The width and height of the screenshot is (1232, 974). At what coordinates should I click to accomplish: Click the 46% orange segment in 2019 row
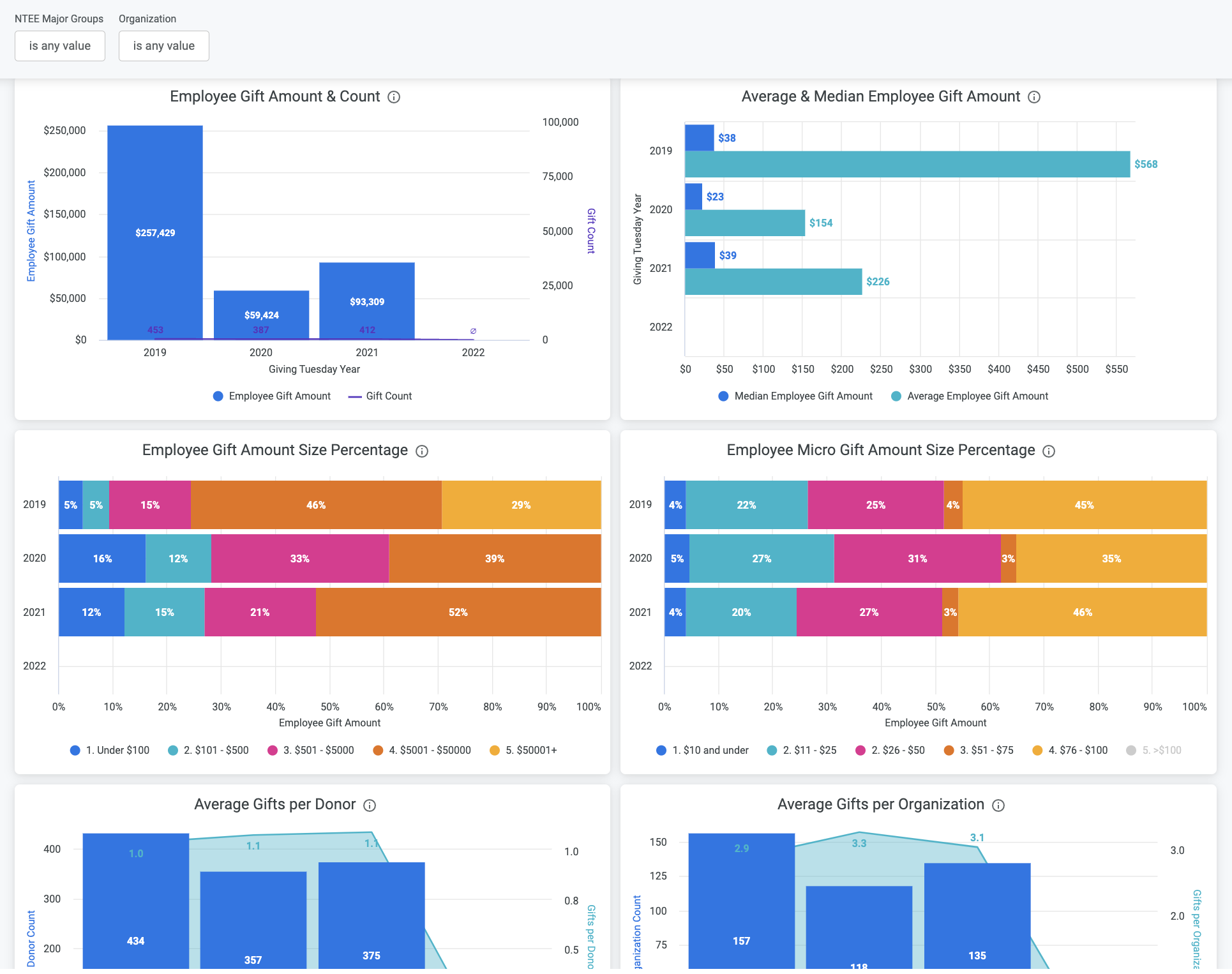click(316, 505)
